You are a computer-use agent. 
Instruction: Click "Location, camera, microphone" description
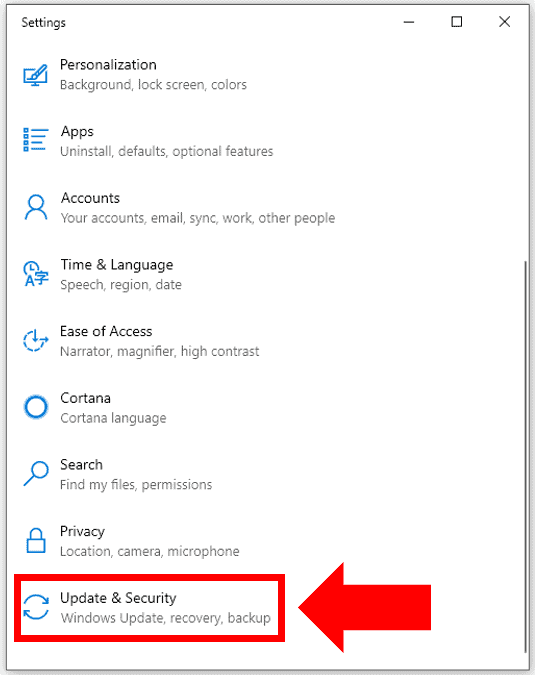click(149, 551)
